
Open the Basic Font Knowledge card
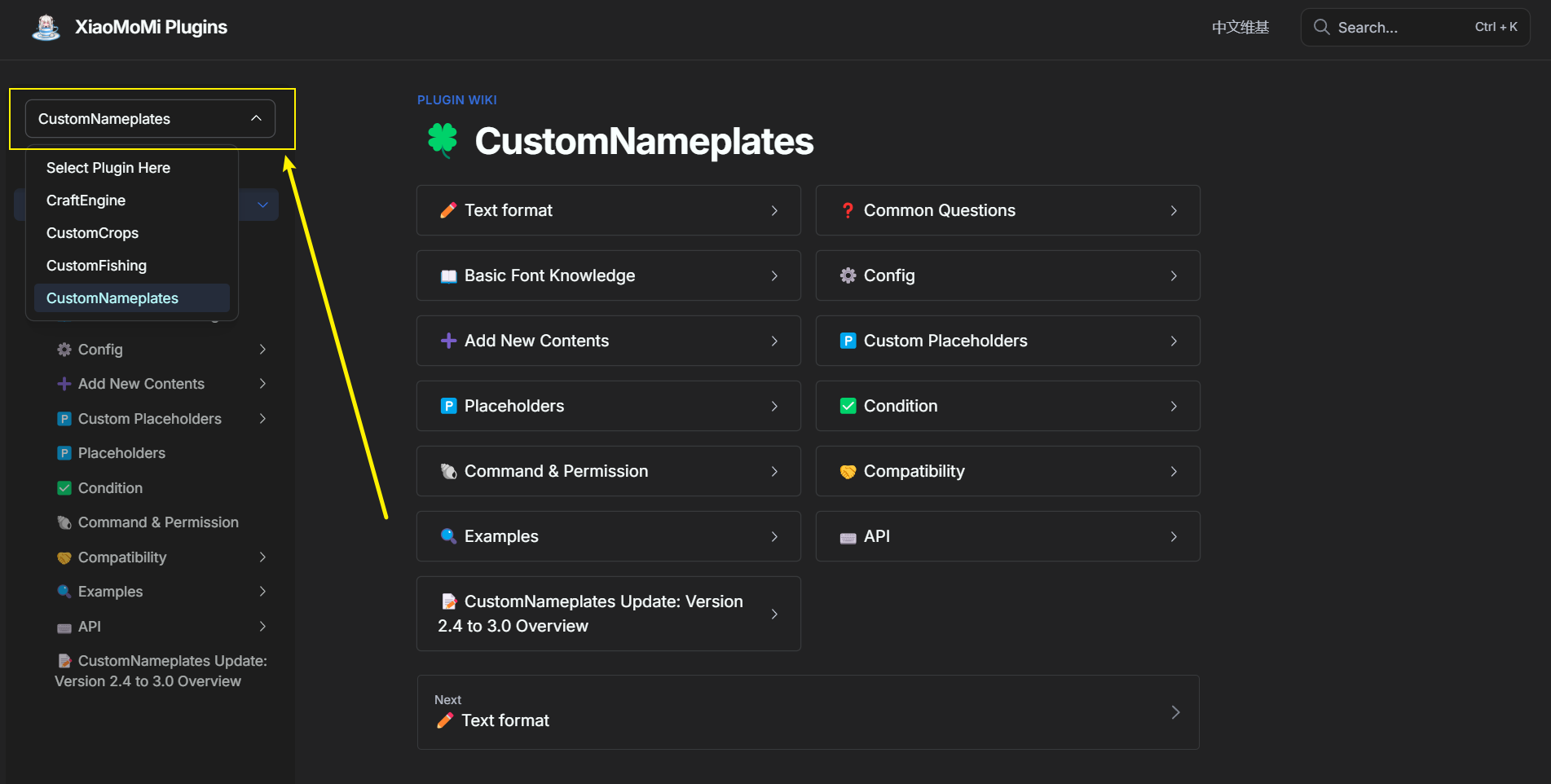click(x=608, y=275)
